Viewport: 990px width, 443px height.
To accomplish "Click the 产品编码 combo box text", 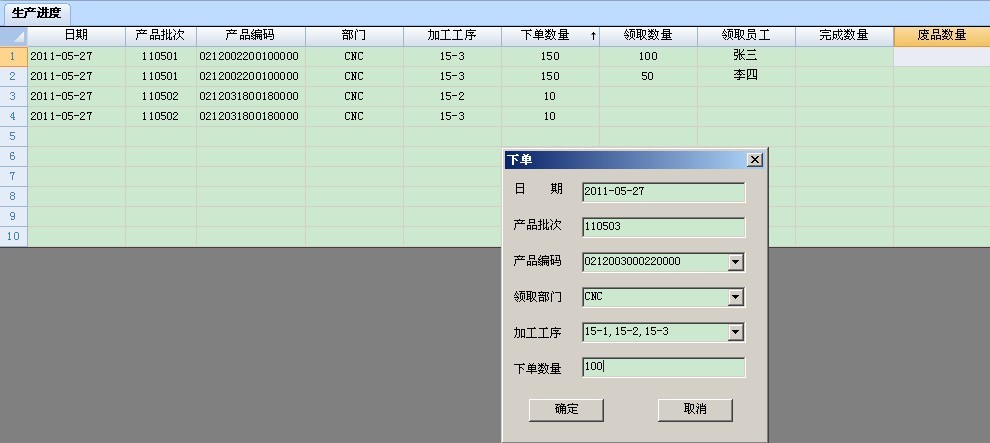I will click(x=655, y=261).
